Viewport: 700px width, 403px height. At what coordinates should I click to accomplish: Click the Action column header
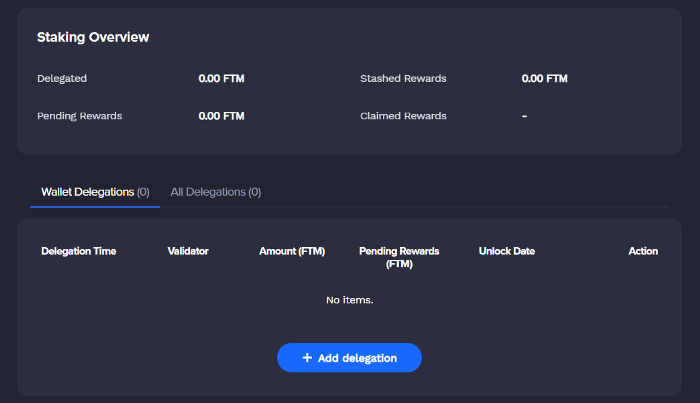643,251
